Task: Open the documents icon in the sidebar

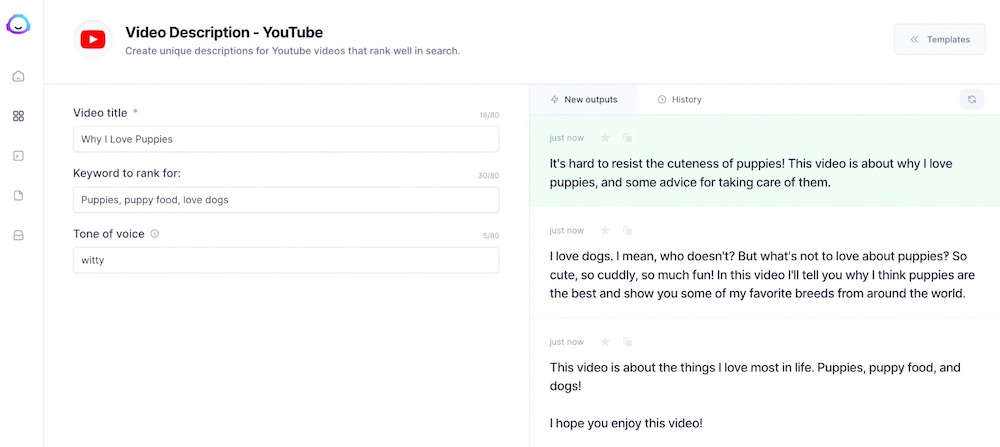Action: [18, 196]
